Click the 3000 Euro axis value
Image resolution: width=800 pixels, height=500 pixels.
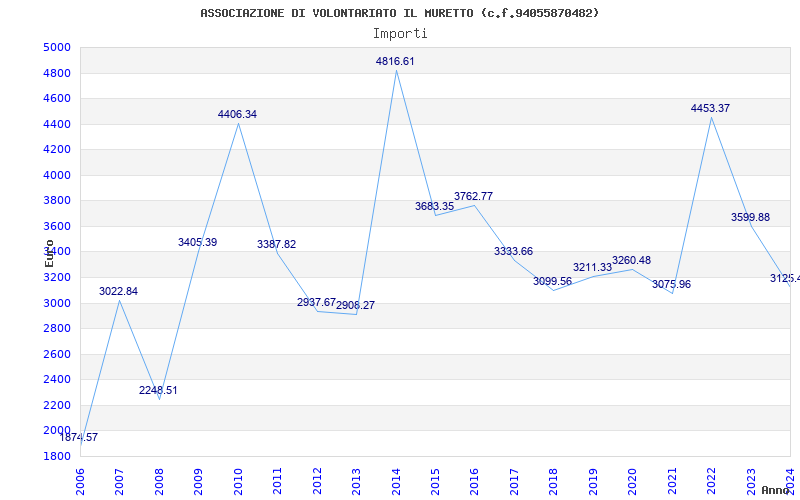pyautogui.click(x=57, y=304)
